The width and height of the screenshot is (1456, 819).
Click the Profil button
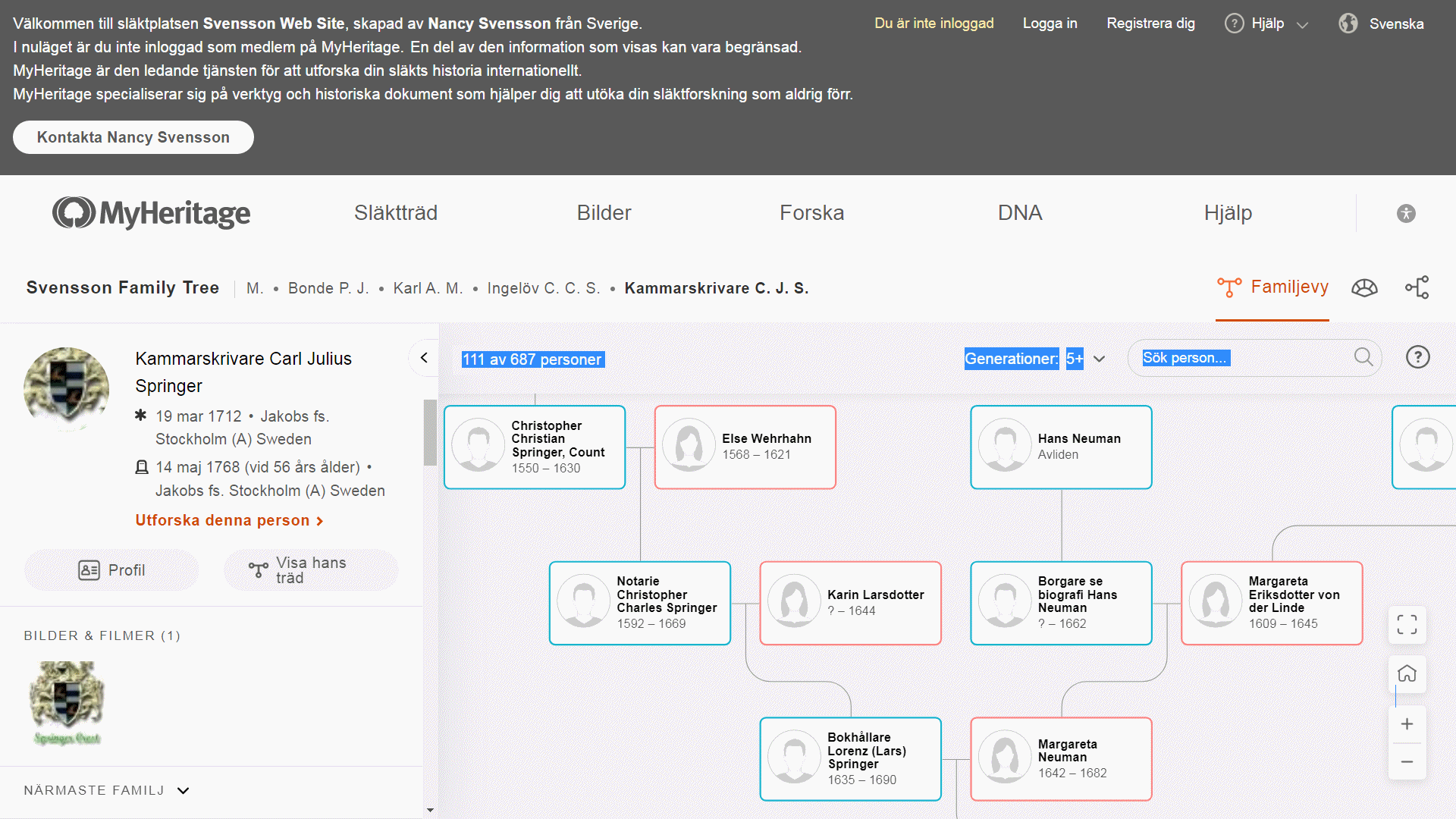pos(111,570)
